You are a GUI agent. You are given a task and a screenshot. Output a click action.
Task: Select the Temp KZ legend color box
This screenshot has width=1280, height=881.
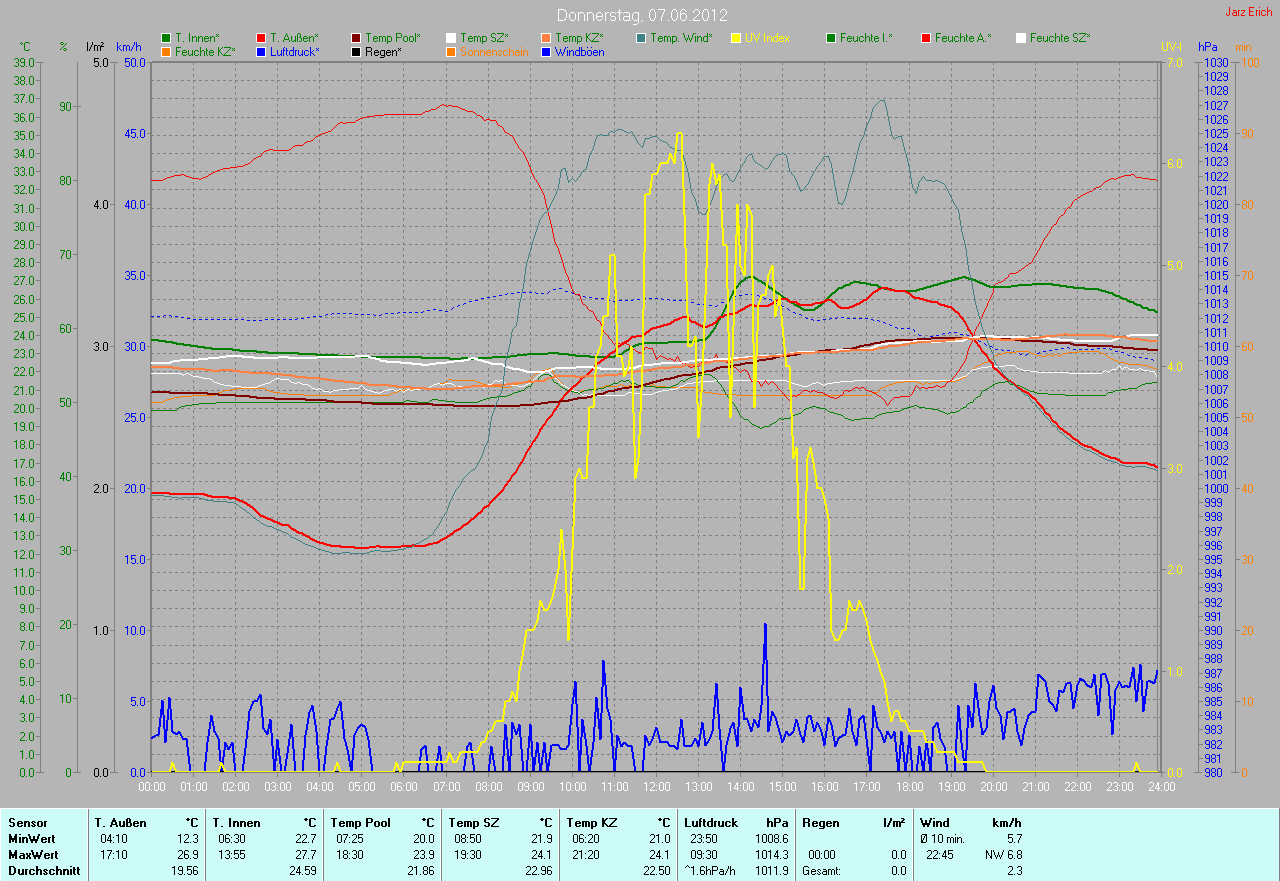tap(546, 38)
